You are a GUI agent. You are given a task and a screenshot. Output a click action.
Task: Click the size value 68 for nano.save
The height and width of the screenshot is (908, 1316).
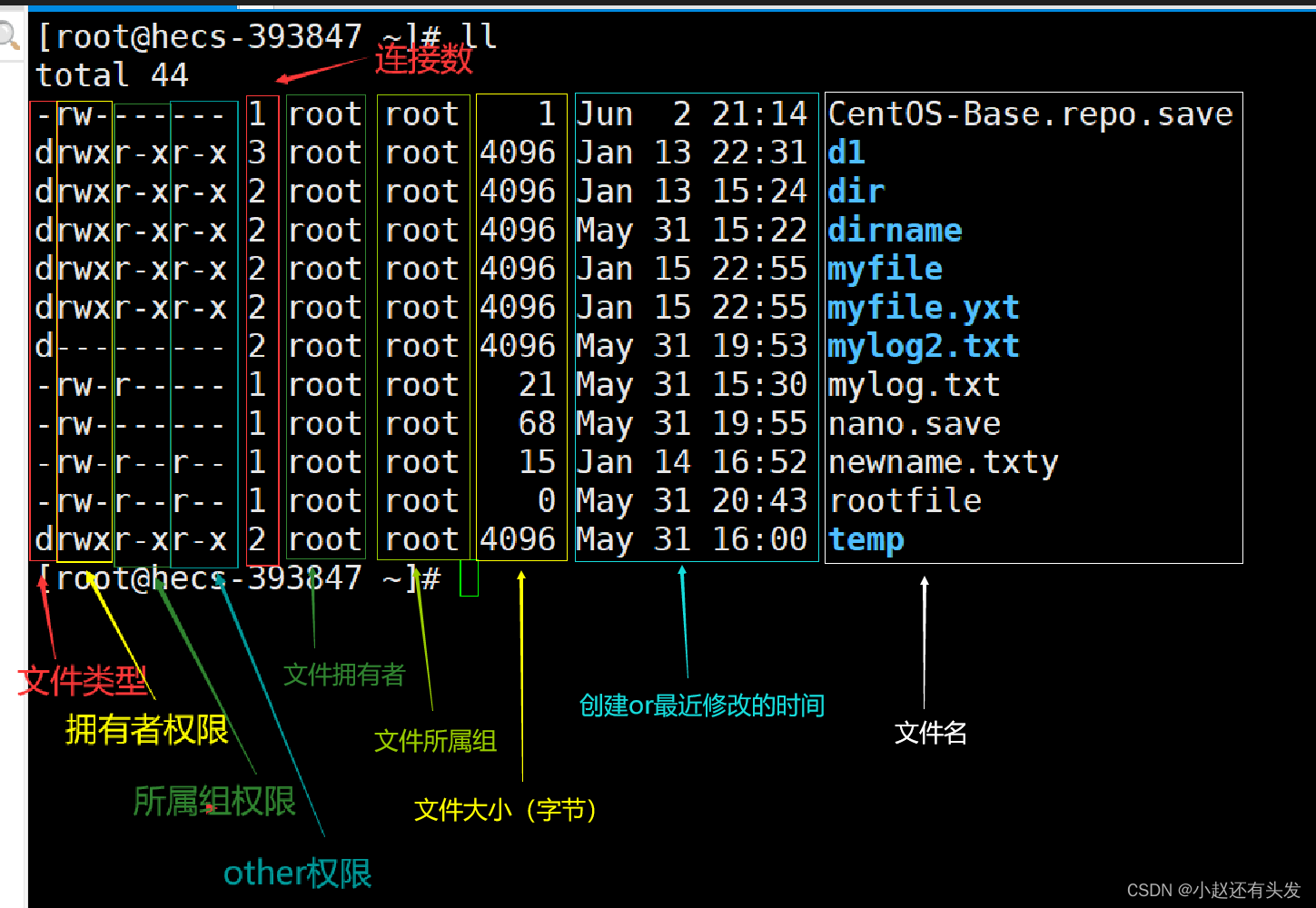(x=537, y=424)
